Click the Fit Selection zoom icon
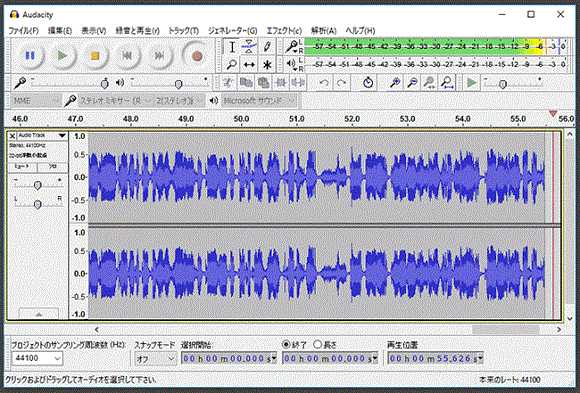Screen dimensions: 580x393 429,83
